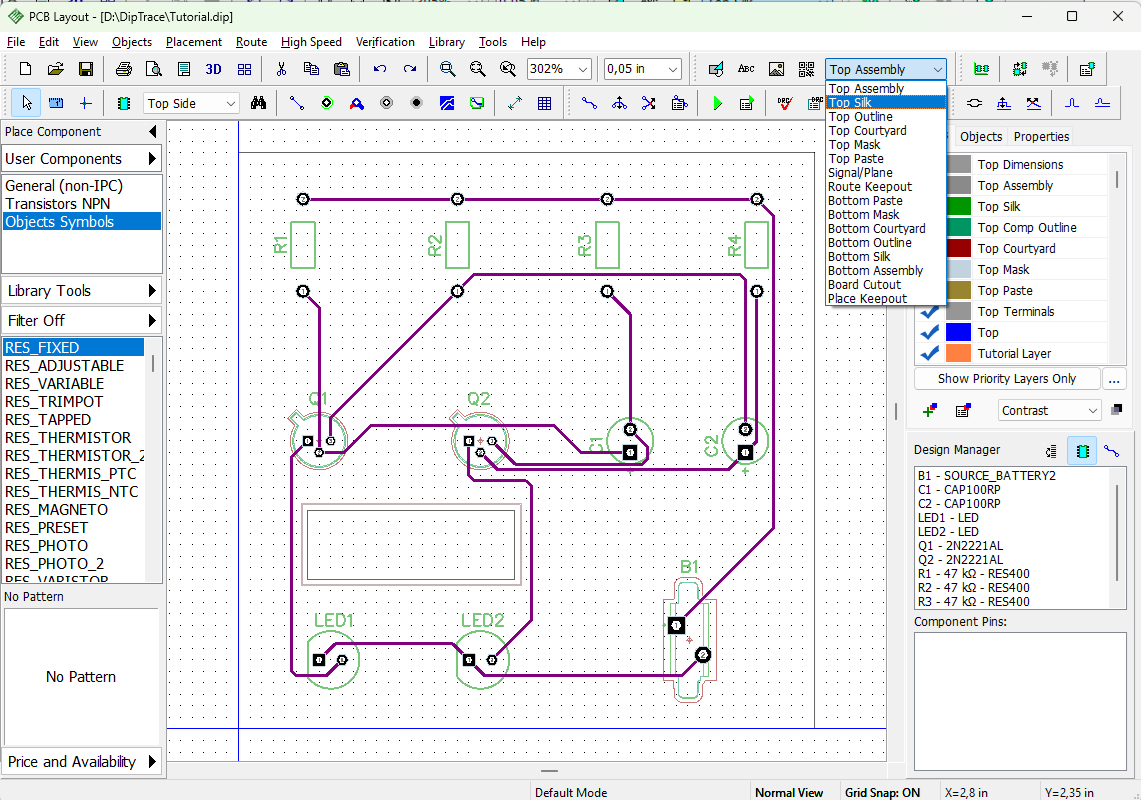Screen dimensions: 1141x800
Task: Toggle visibility checkmark for Tutorial Layer
Action: pyautogui.click(x=929, y=353)
